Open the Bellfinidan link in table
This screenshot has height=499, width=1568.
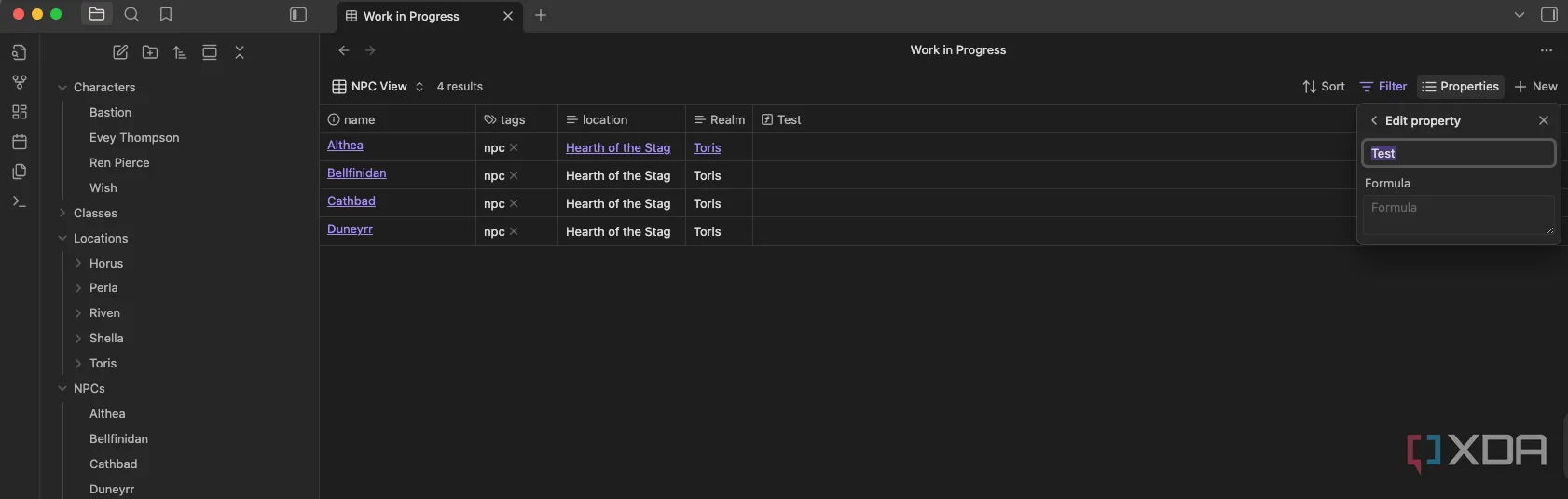357,173
